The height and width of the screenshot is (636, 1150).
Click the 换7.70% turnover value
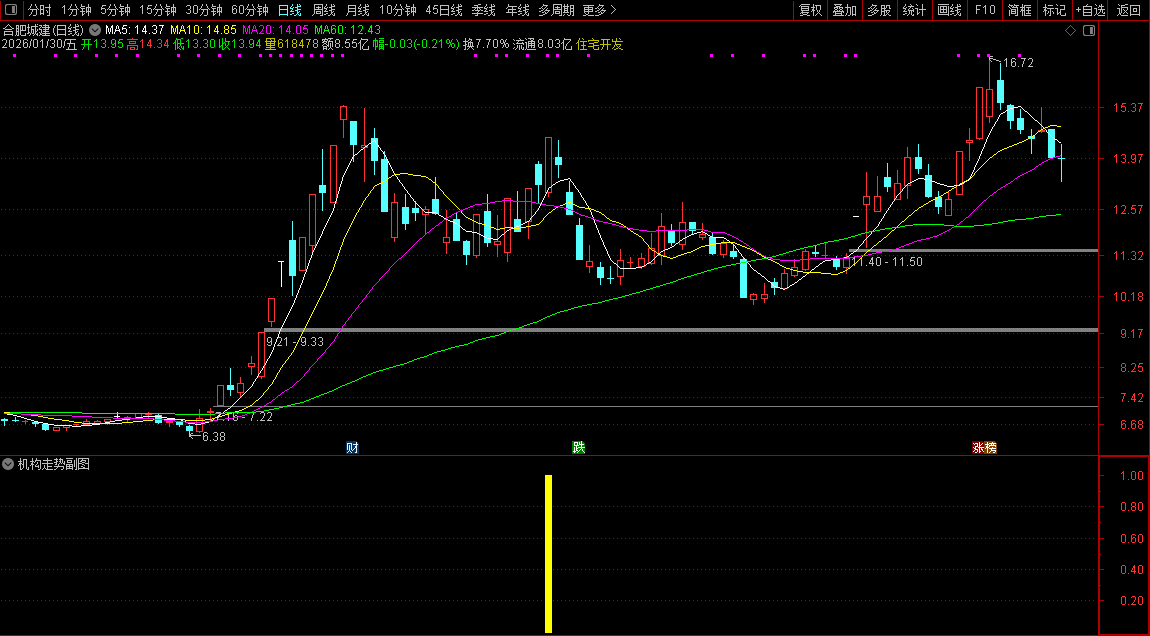tap(486, 44)
